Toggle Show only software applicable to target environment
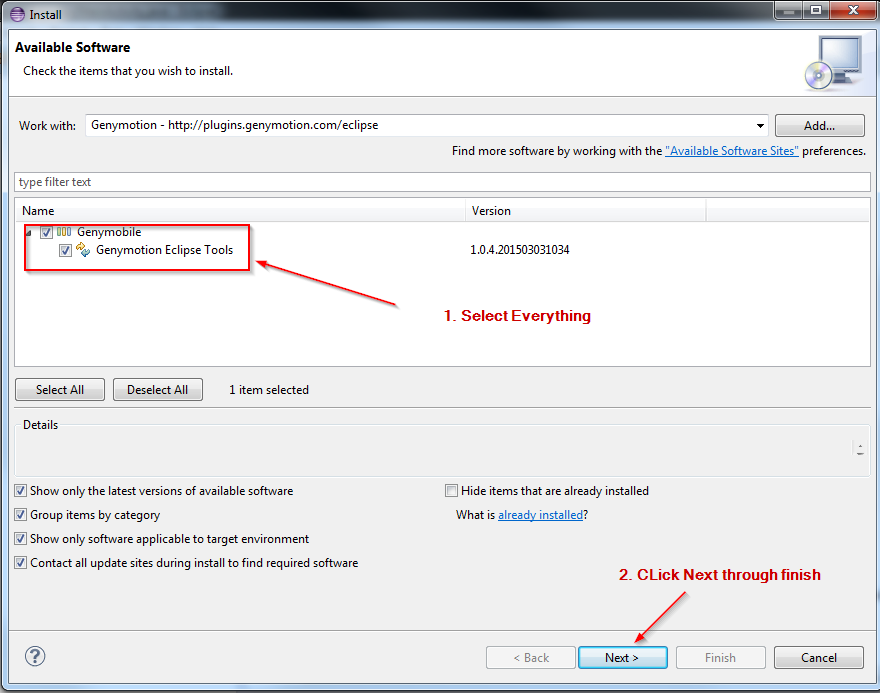 (x=21, y=539)
